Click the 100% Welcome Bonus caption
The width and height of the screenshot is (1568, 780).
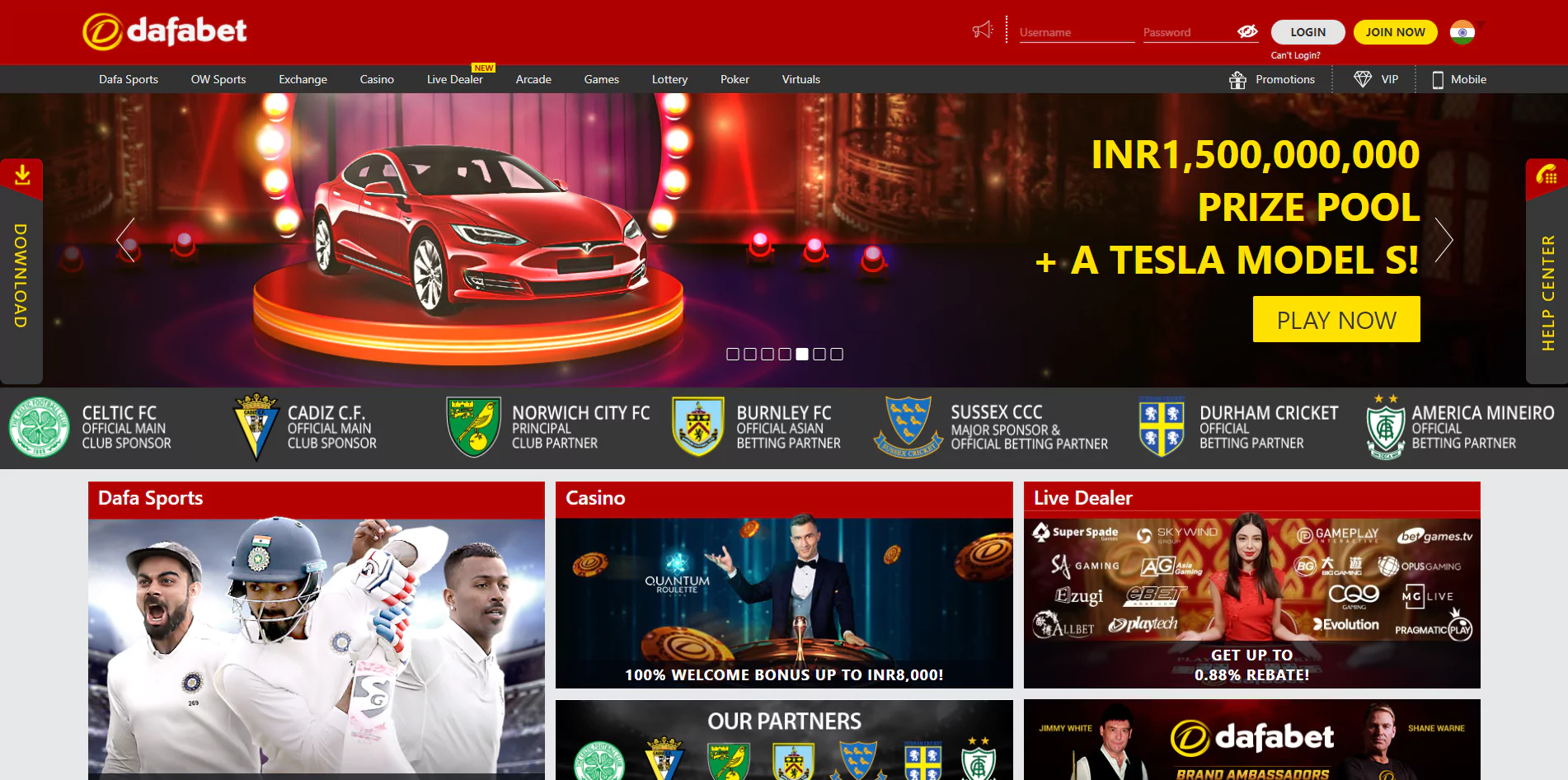(784, 674)
